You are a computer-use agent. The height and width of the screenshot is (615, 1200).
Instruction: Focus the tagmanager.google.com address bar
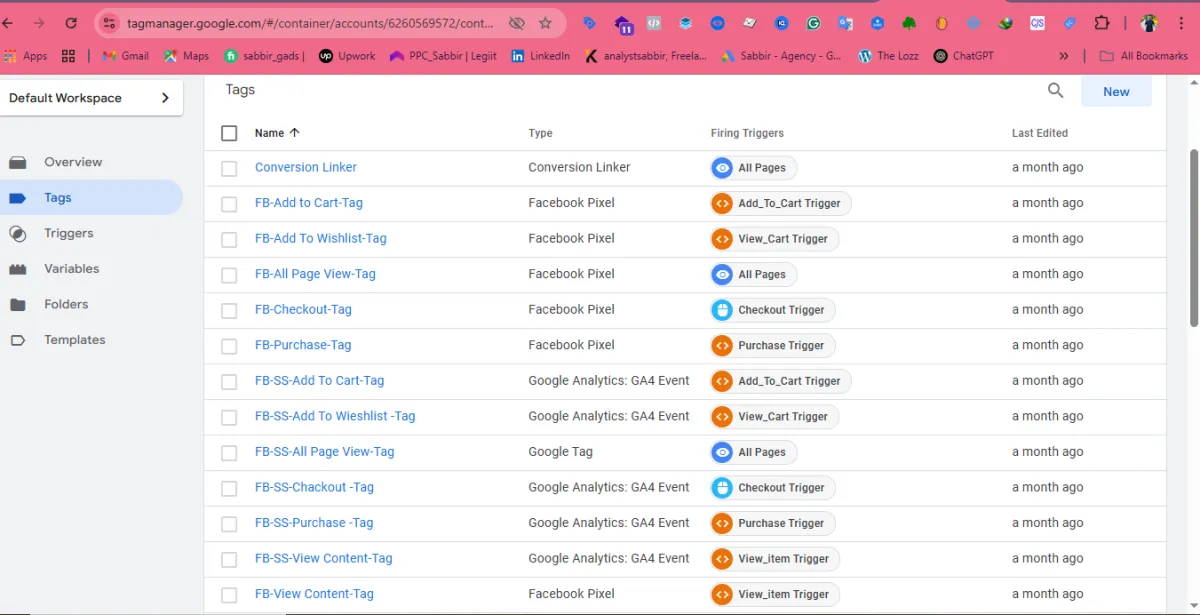click(x=312, y=23)
